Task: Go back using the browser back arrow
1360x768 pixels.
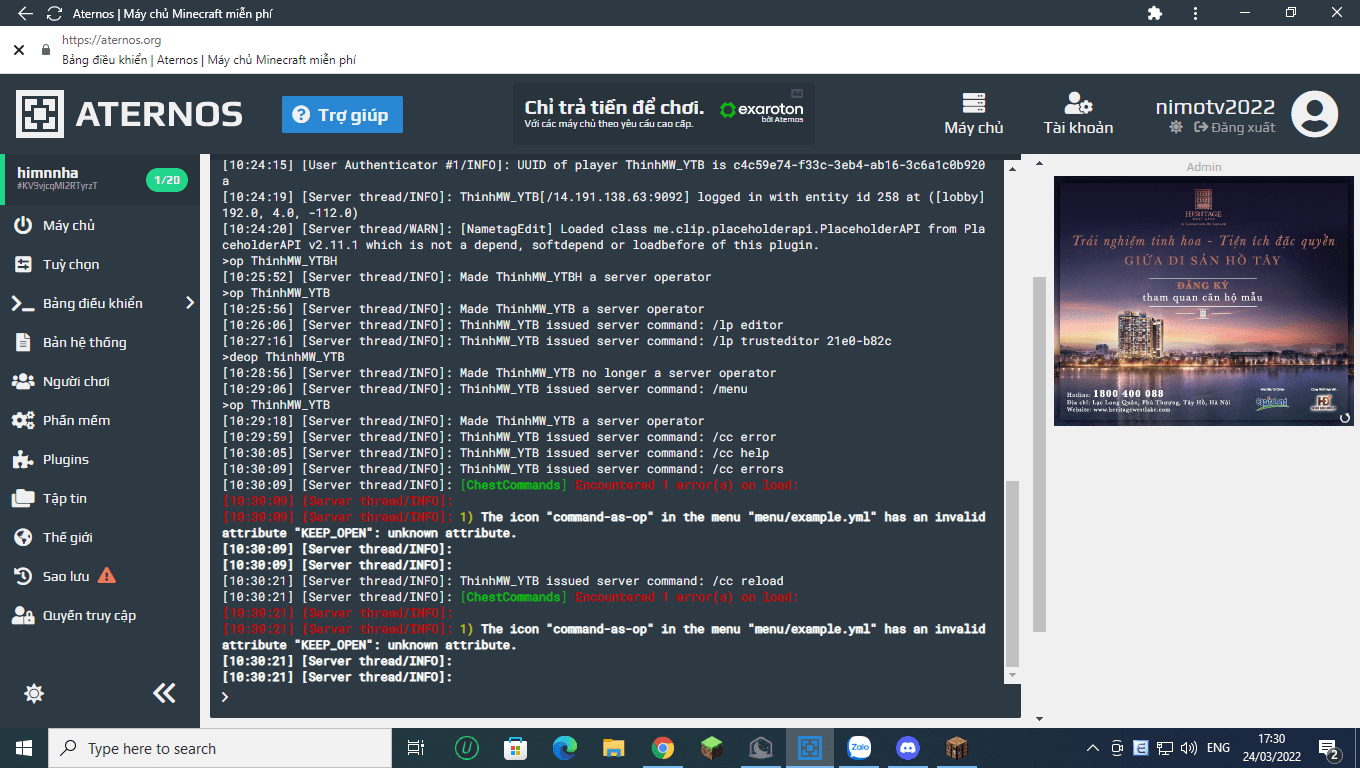Action: 25,14
